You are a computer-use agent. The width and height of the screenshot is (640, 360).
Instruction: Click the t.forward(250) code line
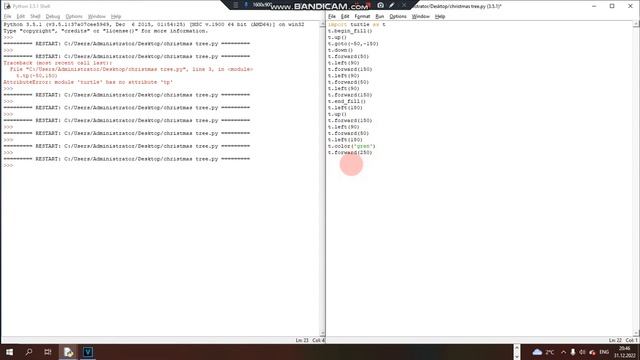pos(350,153)
